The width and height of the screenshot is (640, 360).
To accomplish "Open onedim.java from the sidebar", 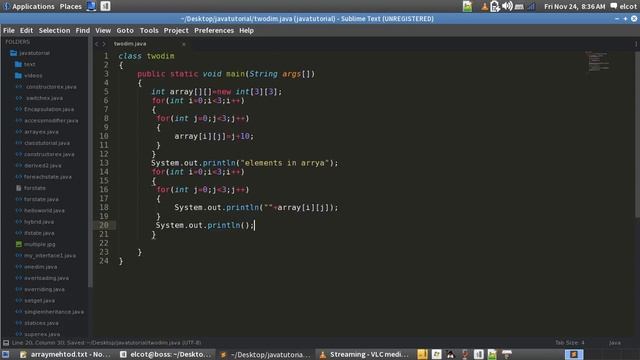I will click(x=40, y=267).
